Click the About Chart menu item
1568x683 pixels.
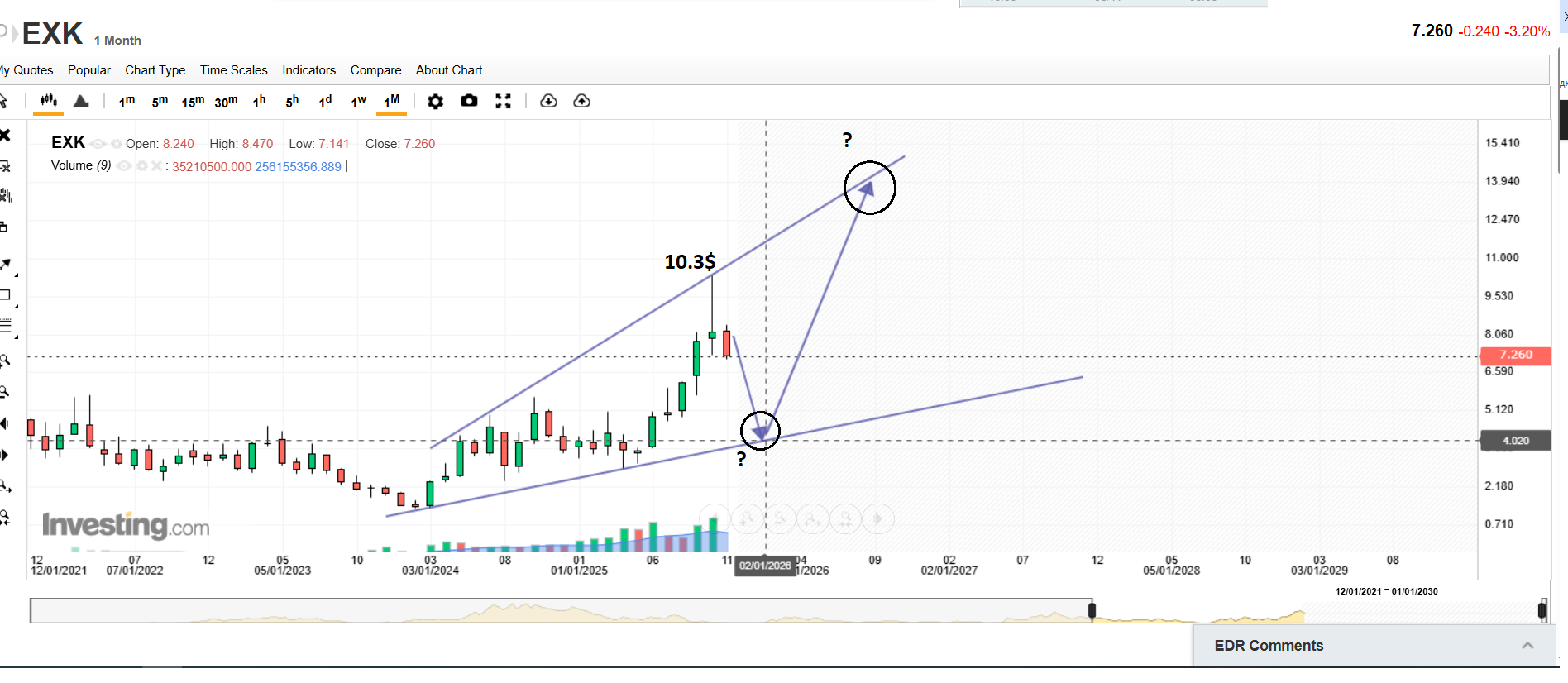click(448, 70)
